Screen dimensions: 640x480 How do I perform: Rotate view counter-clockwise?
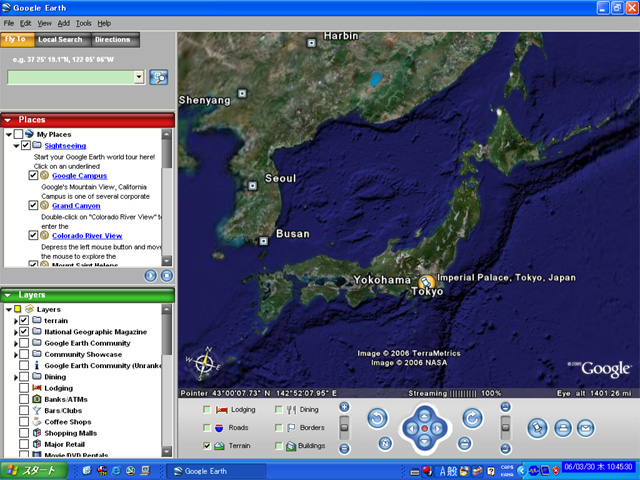pyautogui.click(x=378, y=418)
